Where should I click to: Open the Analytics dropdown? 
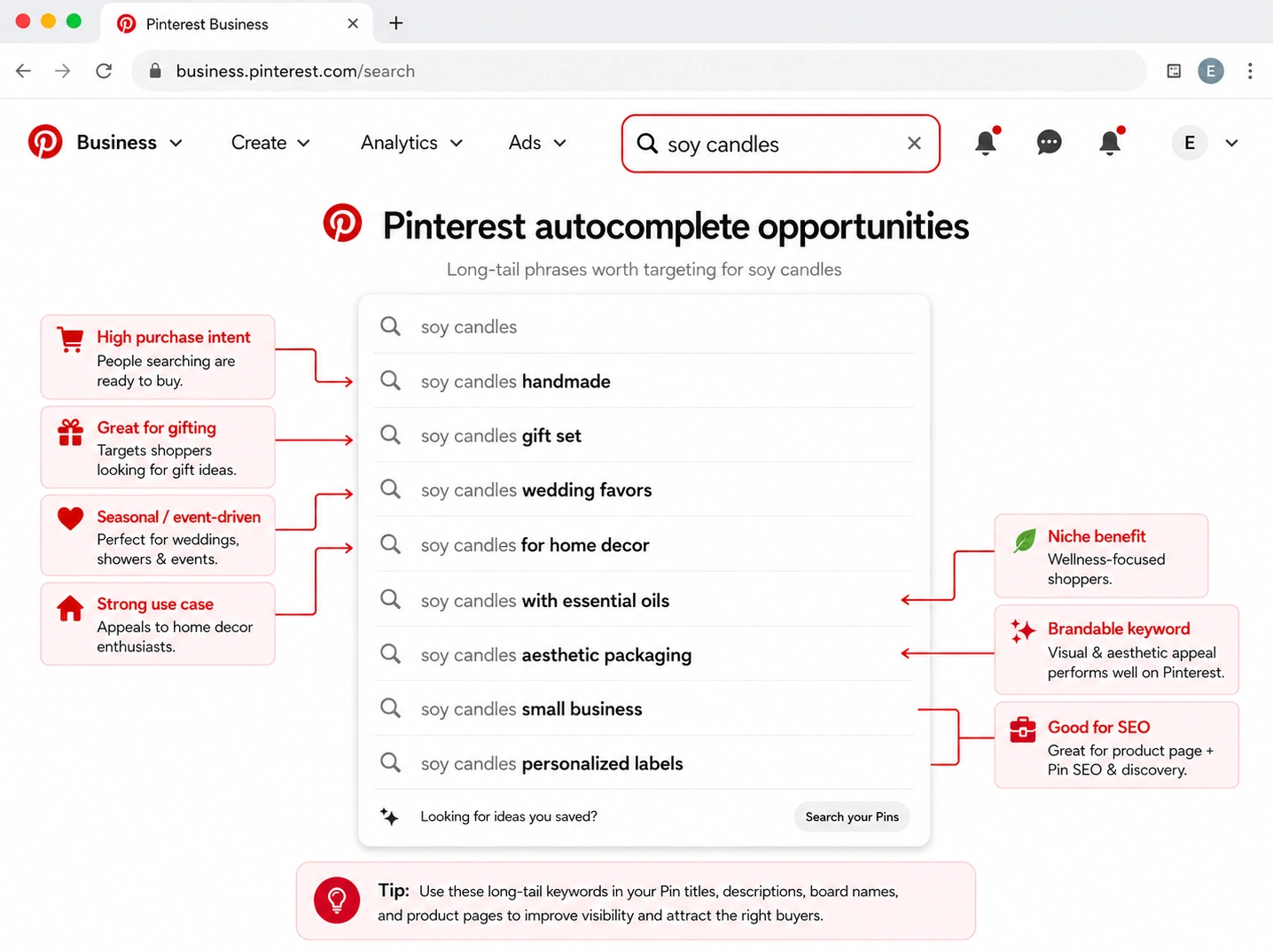411,143
